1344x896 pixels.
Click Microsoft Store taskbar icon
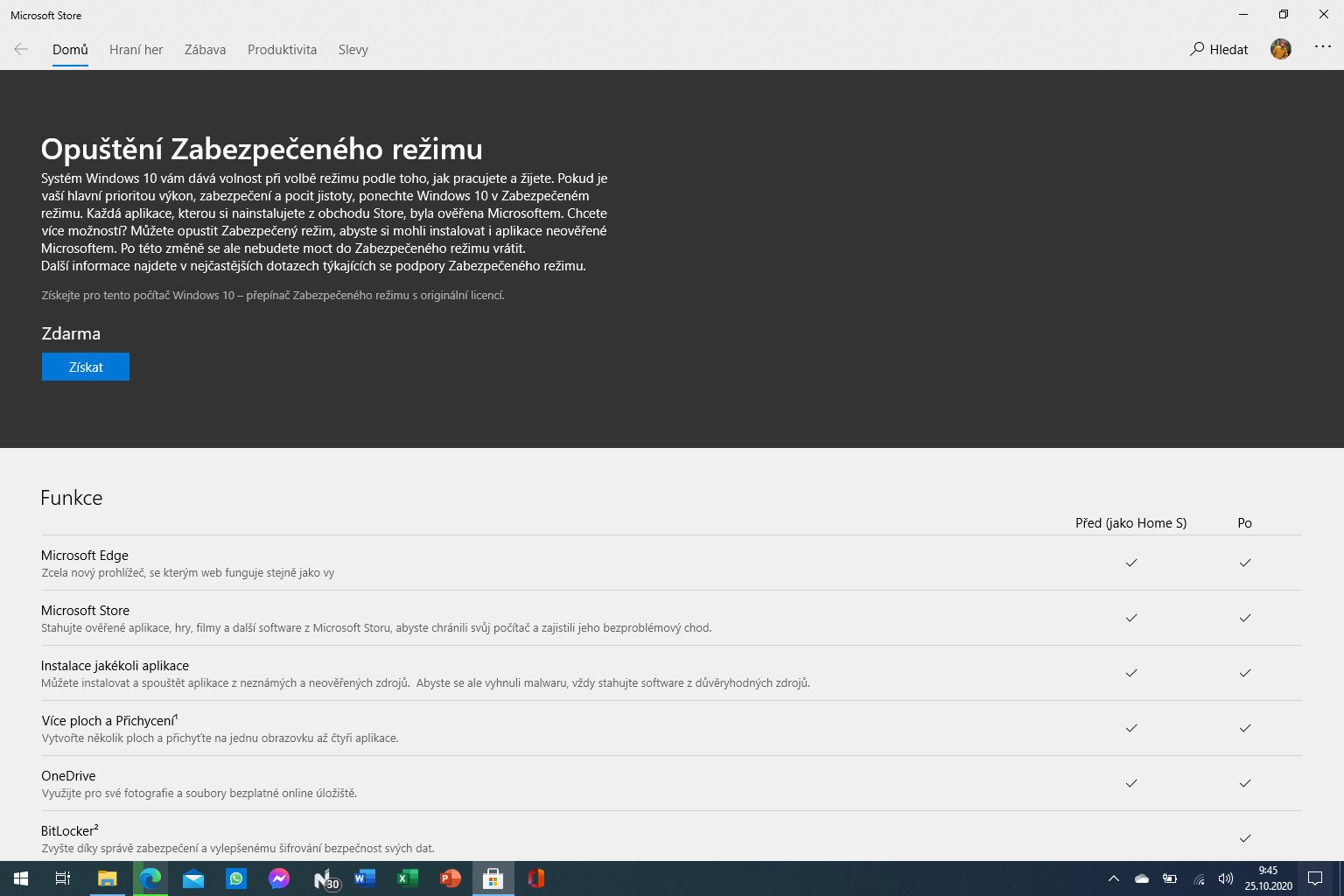pyautogui.click(x=493, y=878)
